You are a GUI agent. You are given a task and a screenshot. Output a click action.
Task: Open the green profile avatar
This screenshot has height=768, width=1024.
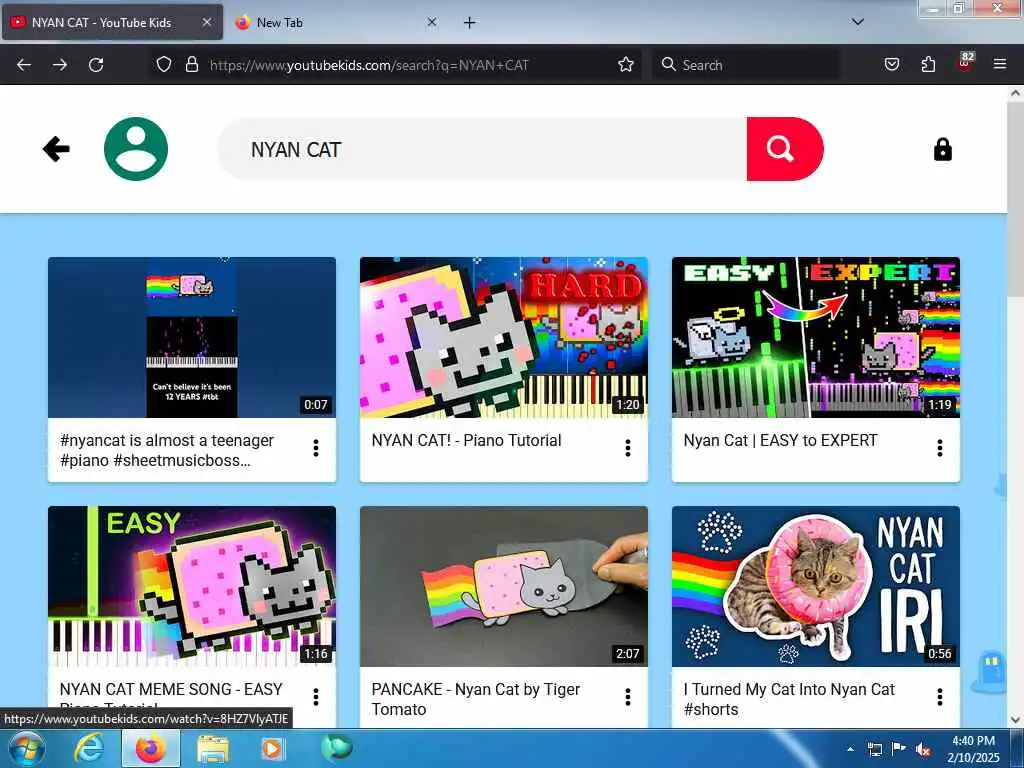[136, 149]
